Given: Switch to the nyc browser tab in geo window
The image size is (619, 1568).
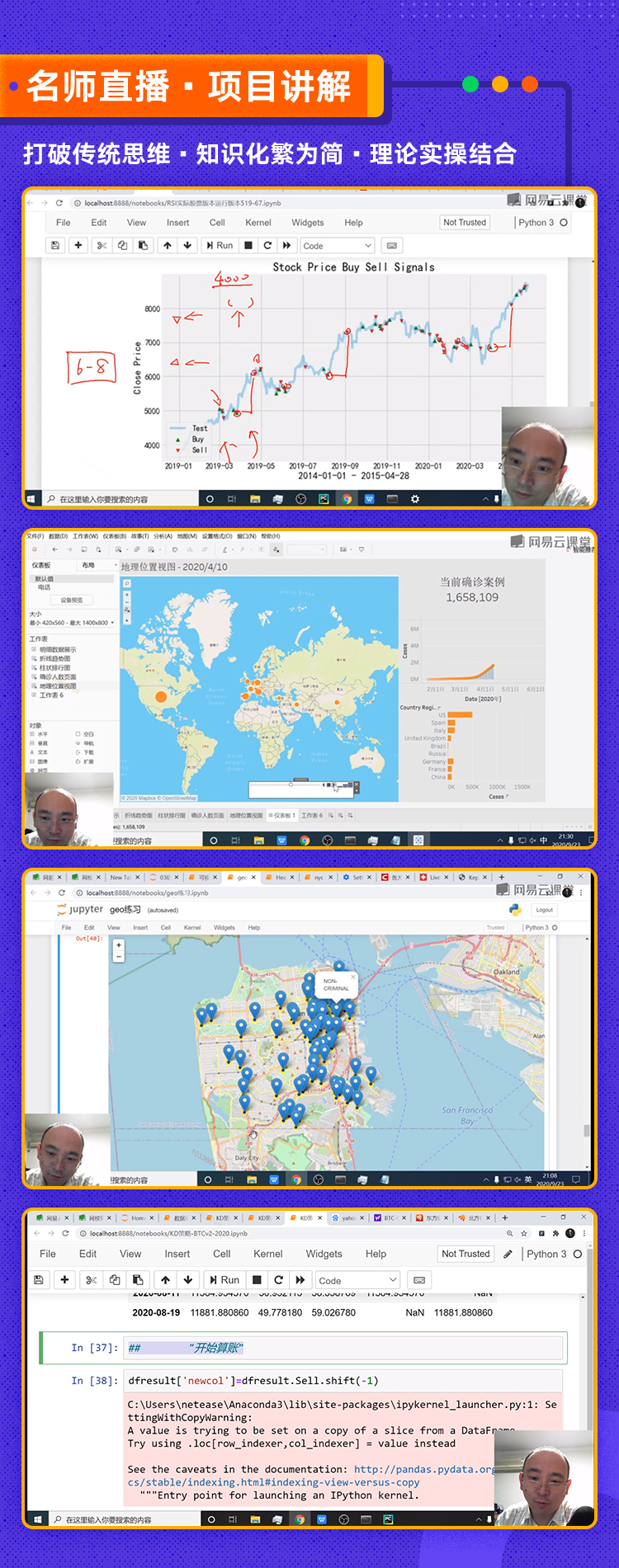Looking at the screenshot, I should 317,878.
